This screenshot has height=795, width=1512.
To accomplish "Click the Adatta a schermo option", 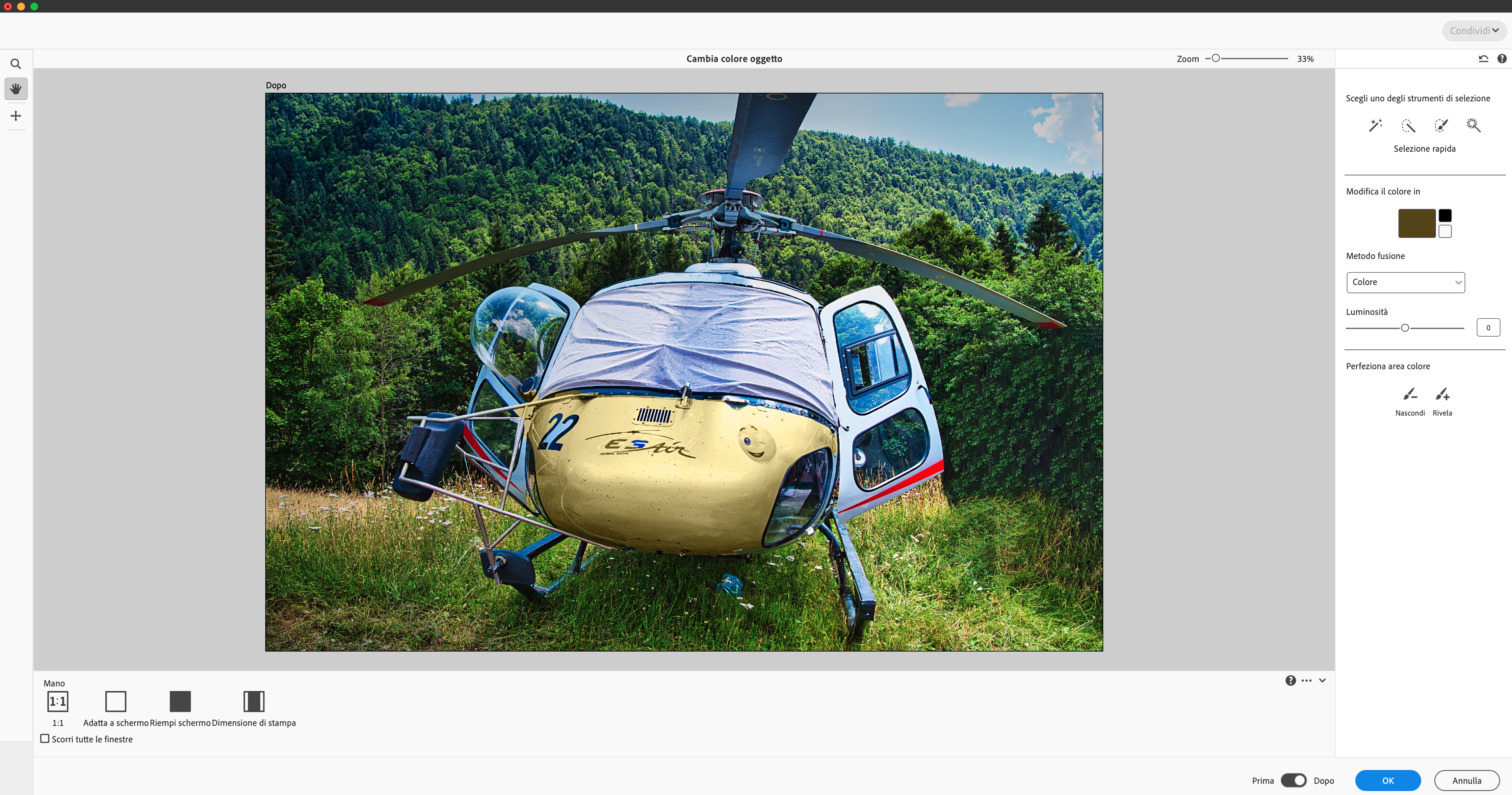I will tap(116, 702).
